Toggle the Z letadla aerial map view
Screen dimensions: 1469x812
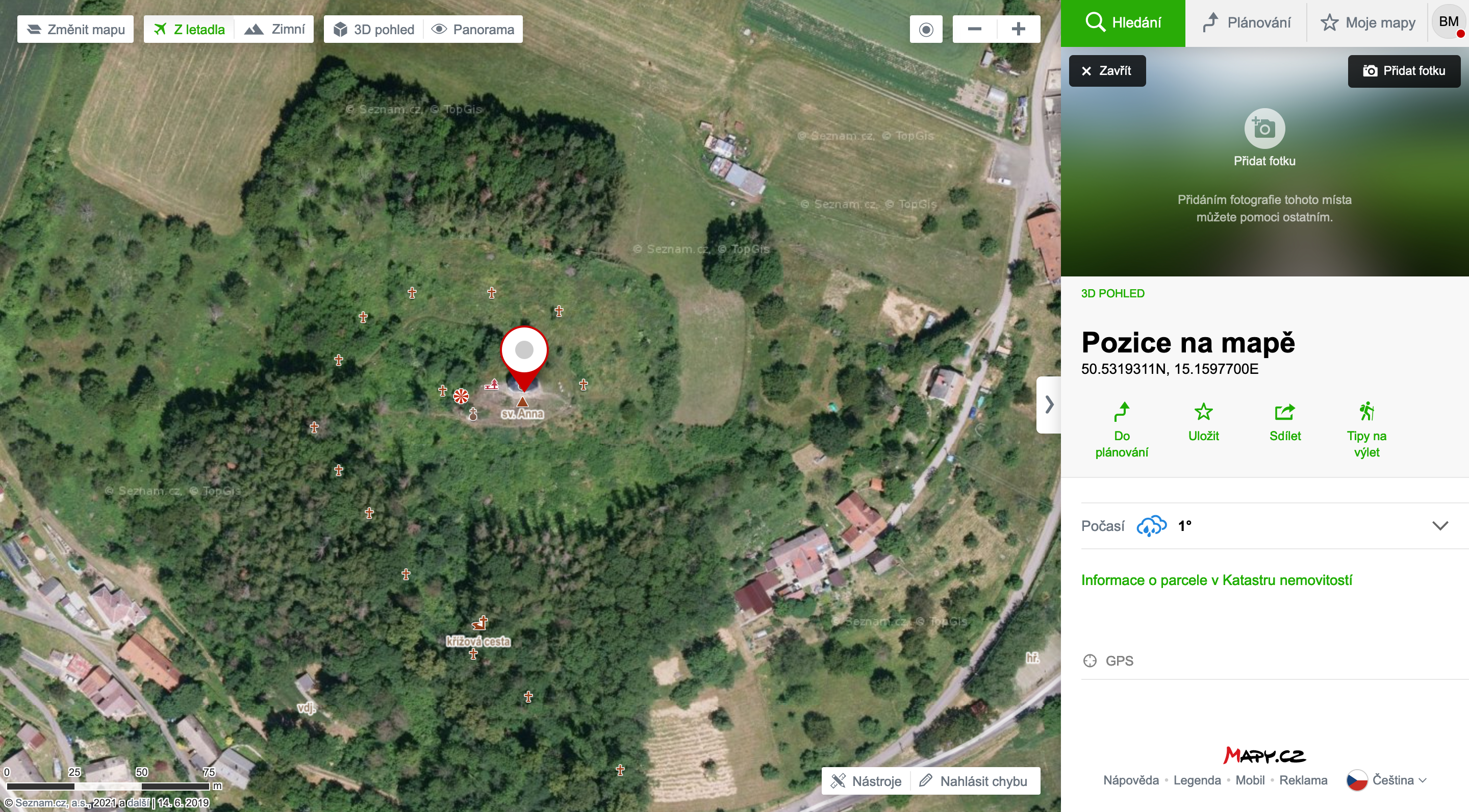(x=189, y=29)
